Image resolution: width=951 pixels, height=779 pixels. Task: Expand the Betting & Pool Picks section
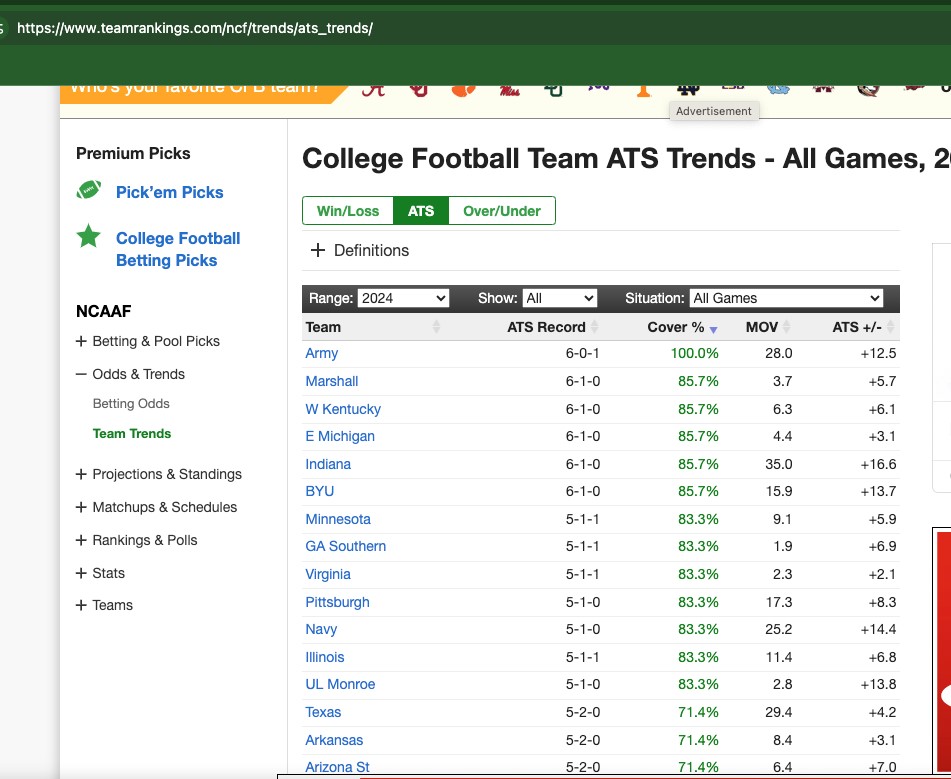click(x=81, y=341)
